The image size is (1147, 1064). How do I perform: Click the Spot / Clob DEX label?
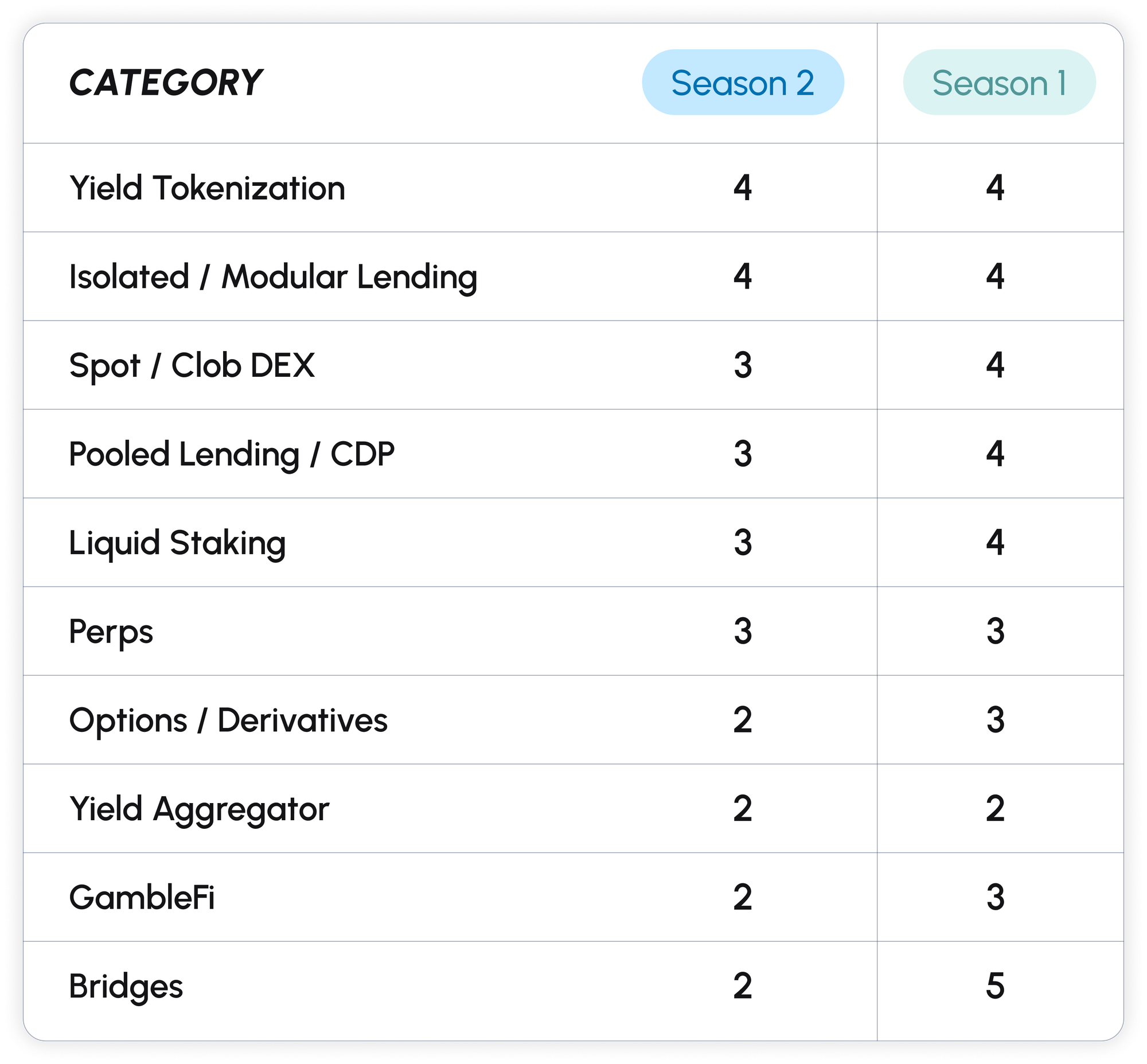(192, 365)
